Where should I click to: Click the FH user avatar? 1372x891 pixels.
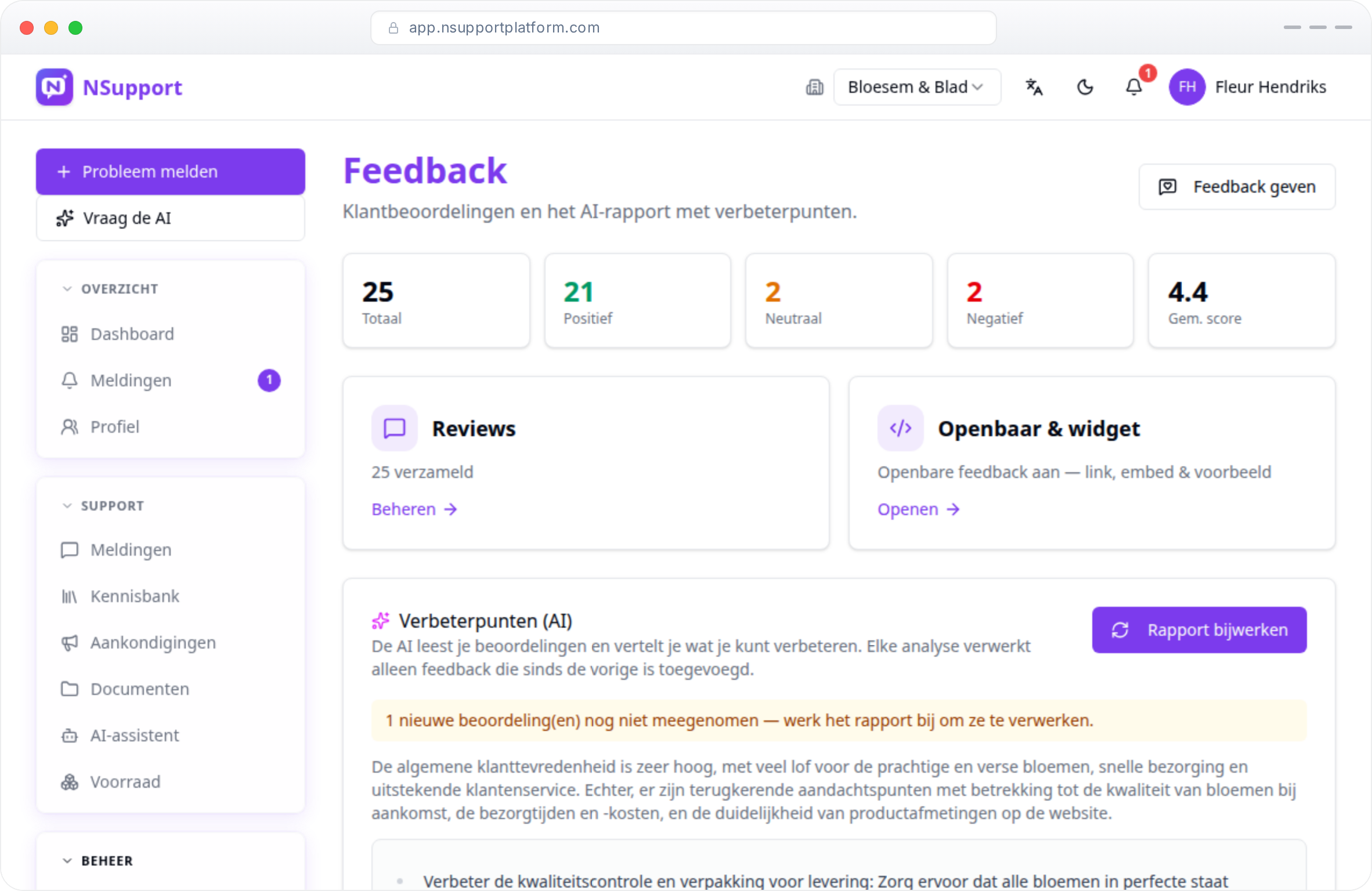click(1187, 87)
